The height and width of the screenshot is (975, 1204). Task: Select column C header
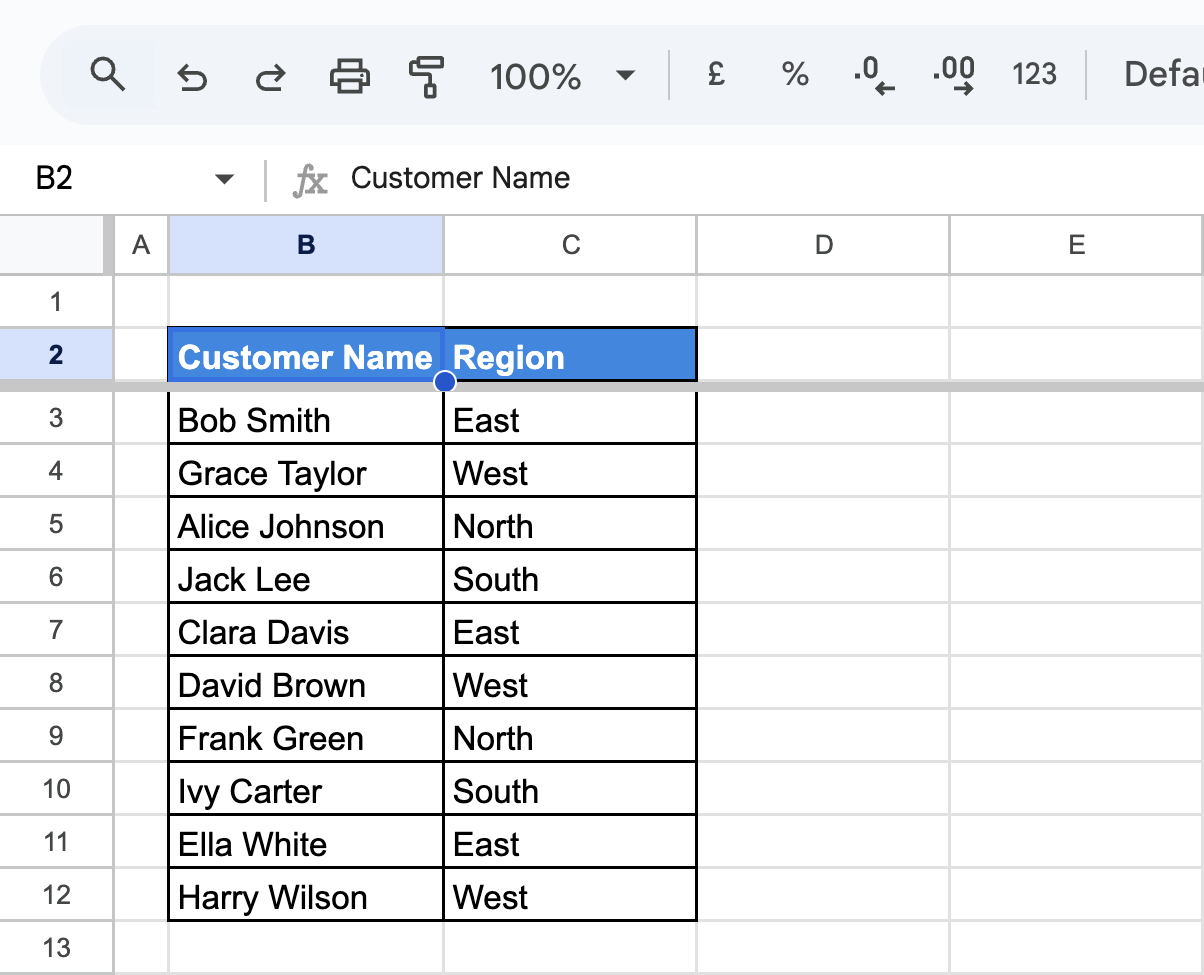point(570,245)
